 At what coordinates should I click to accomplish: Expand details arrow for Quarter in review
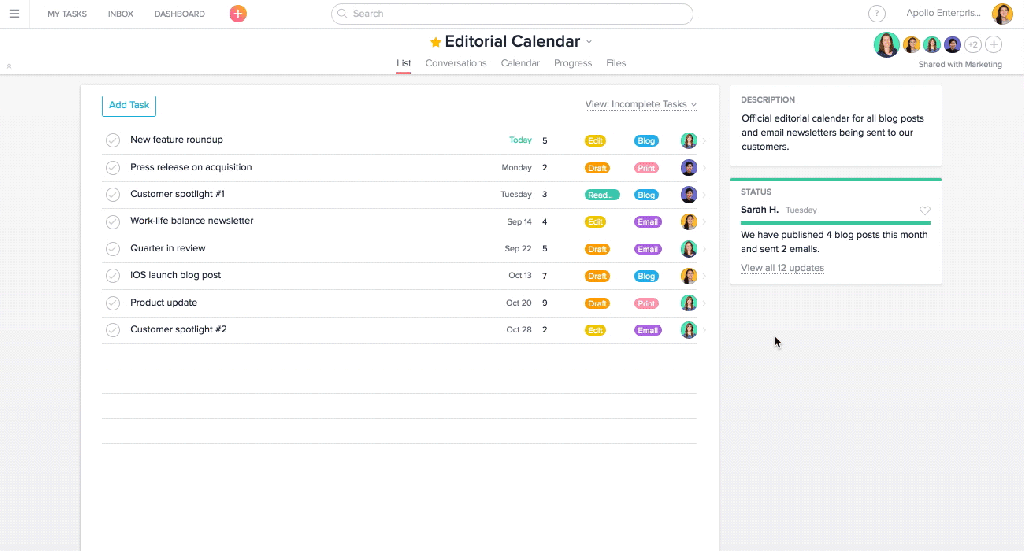(704, 249)
